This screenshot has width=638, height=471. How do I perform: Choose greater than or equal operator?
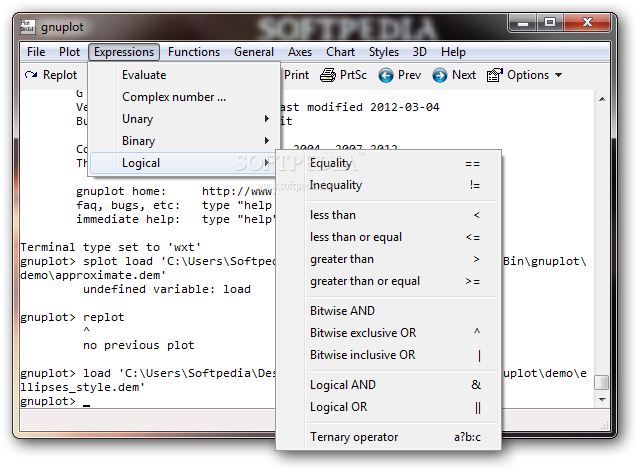tap(389, 281)
